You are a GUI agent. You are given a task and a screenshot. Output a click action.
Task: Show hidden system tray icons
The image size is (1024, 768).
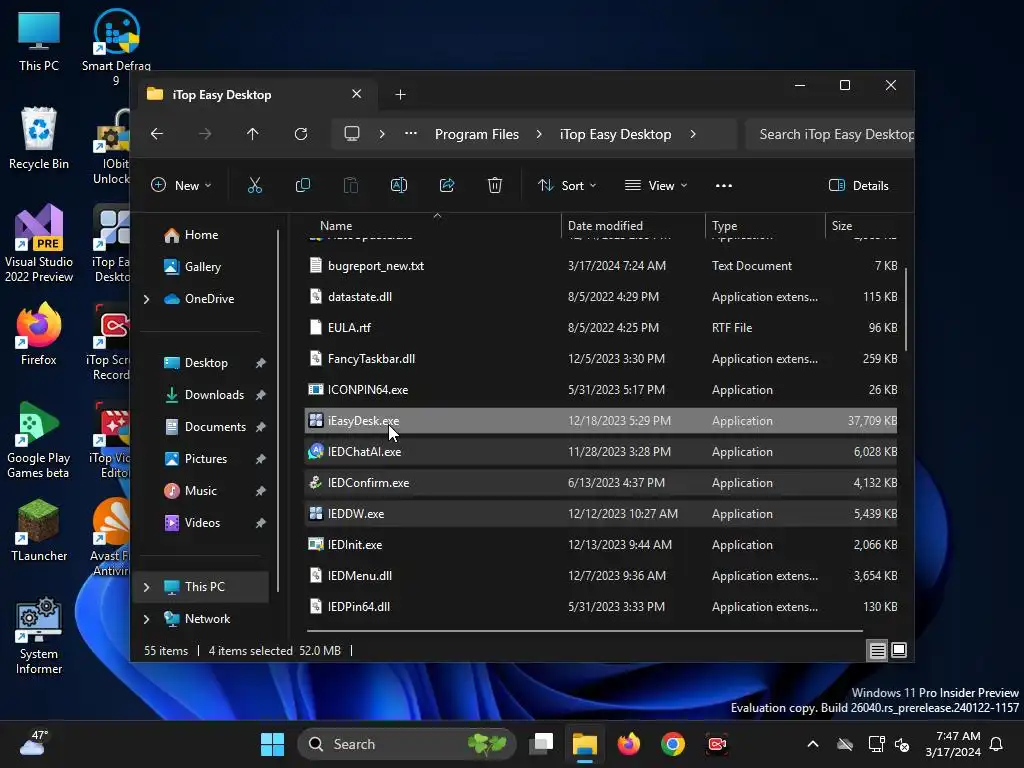(x=813, y=744)
